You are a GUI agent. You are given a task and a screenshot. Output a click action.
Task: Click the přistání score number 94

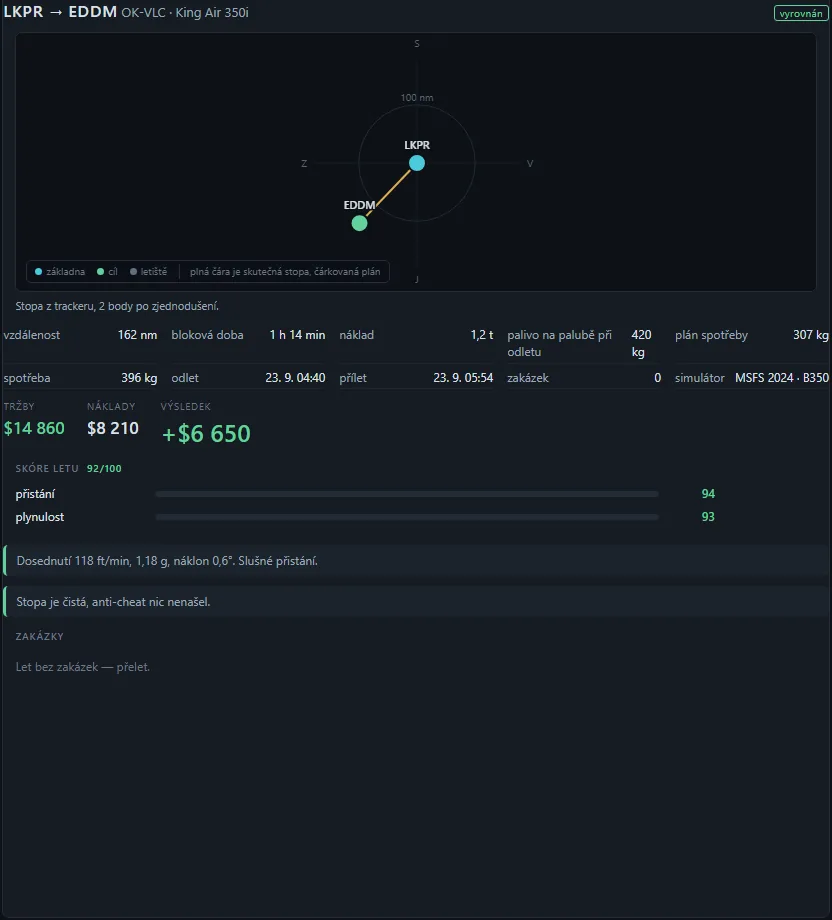(708, 494)
